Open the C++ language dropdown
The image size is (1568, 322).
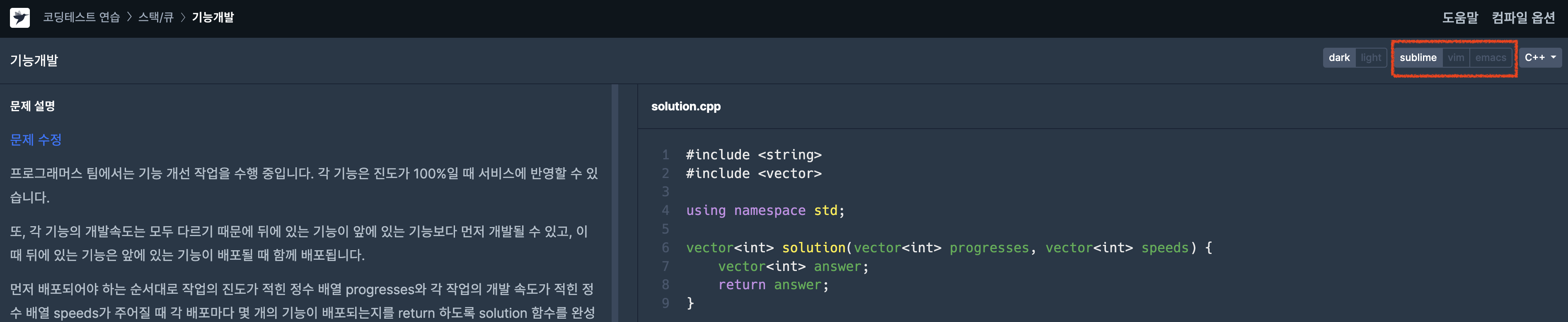(x=1539, y=58)
